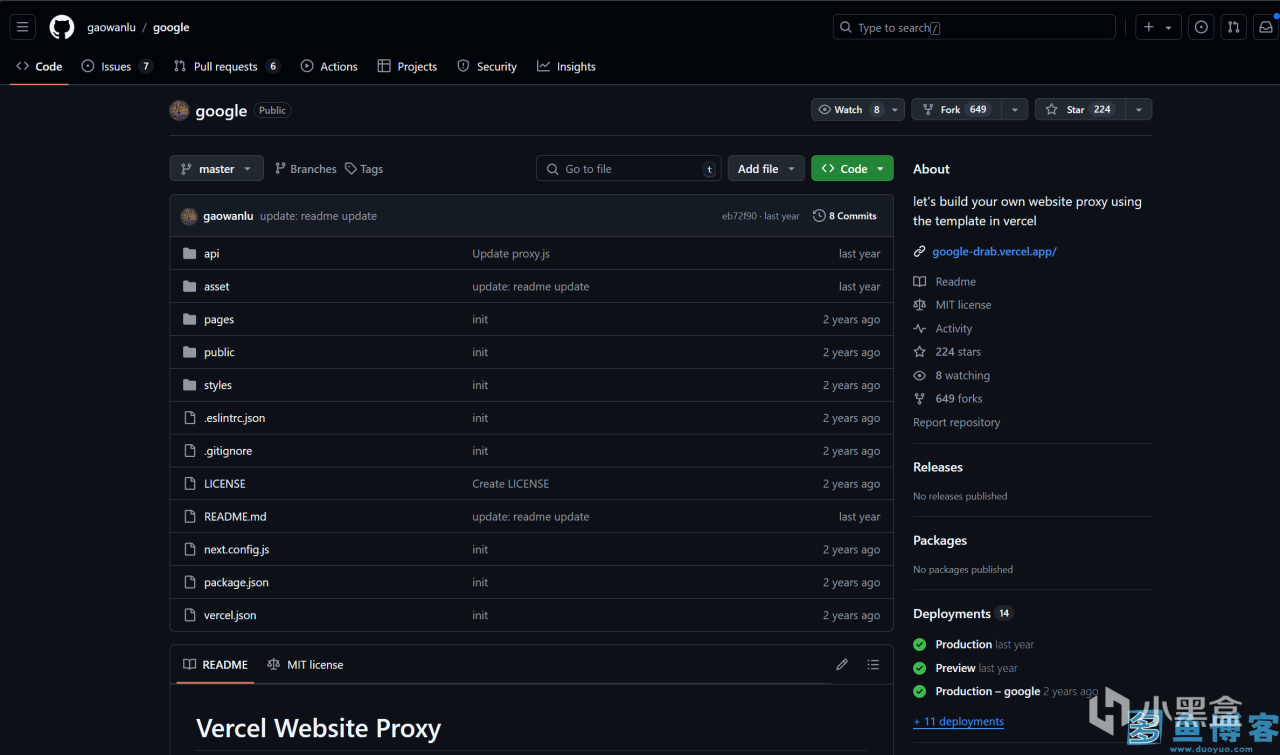This screenshot has height=755, width=1280.
Task: Click gaowanlu's commit author avatar
Action: [x=188, y=216]
